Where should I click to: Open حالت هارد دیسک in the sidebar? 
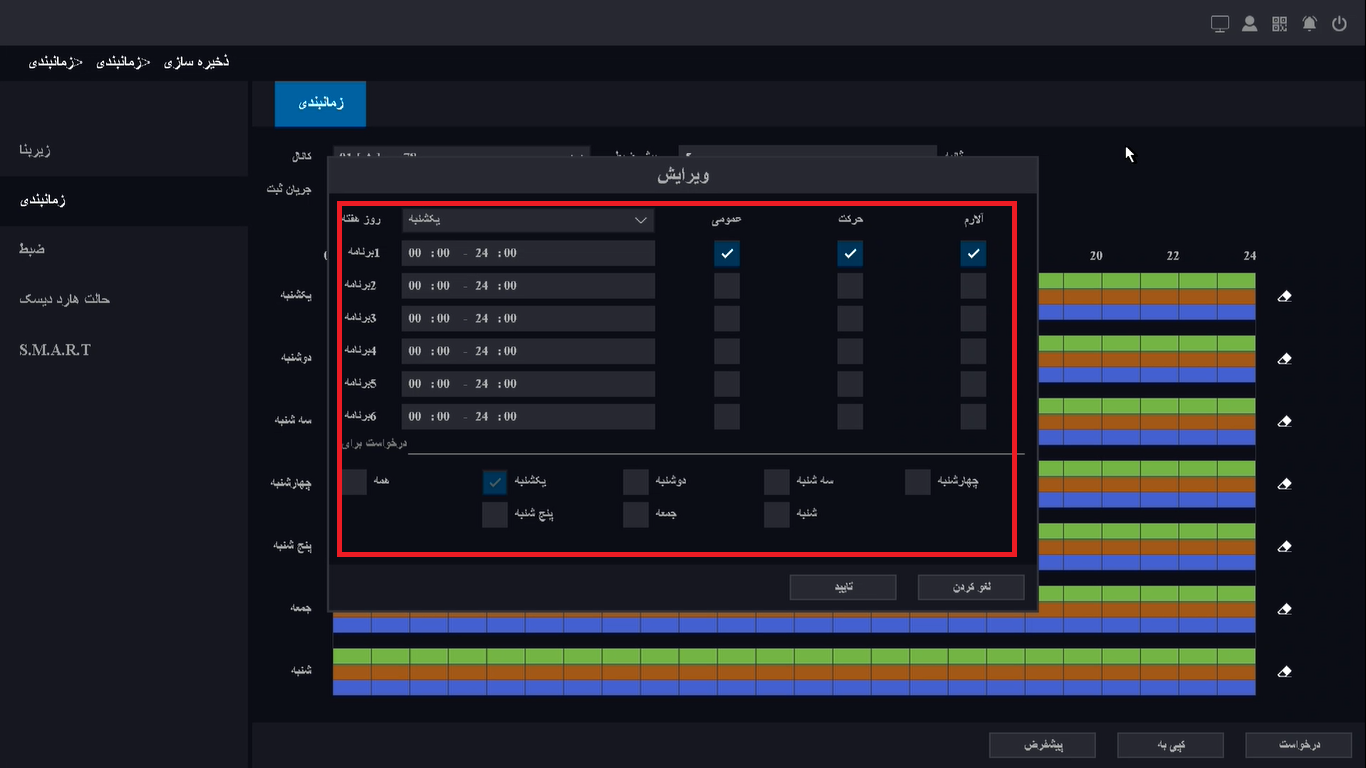point(124,299)
